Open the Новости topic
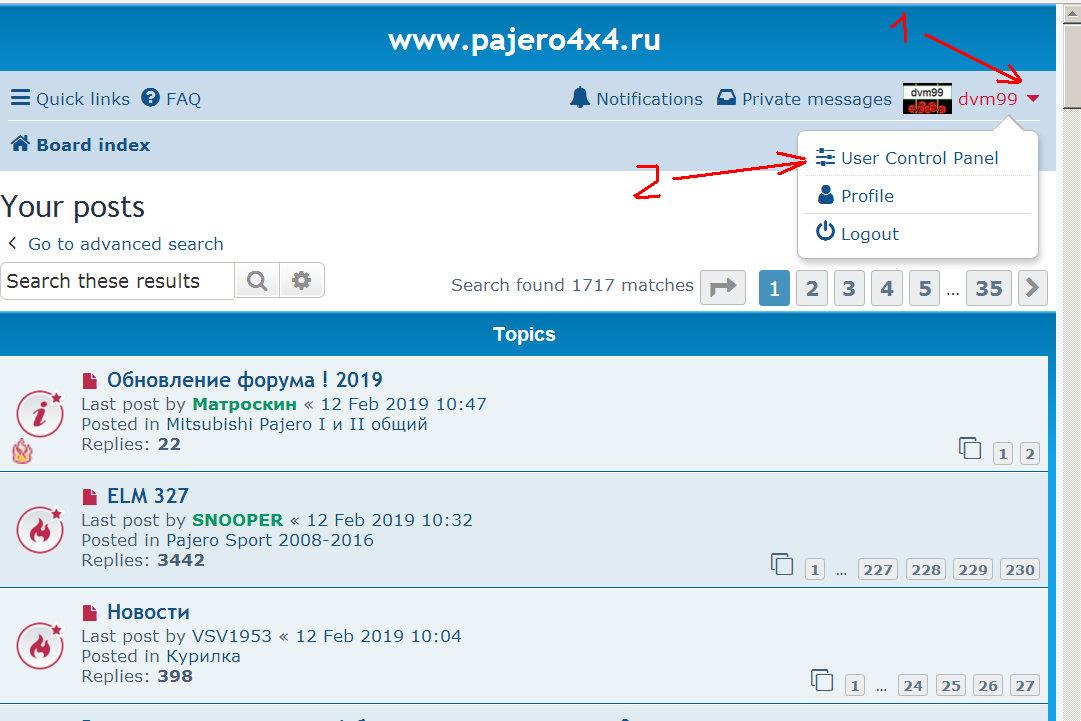This screenshot has width=1081, height=721. tap(148, 612)
